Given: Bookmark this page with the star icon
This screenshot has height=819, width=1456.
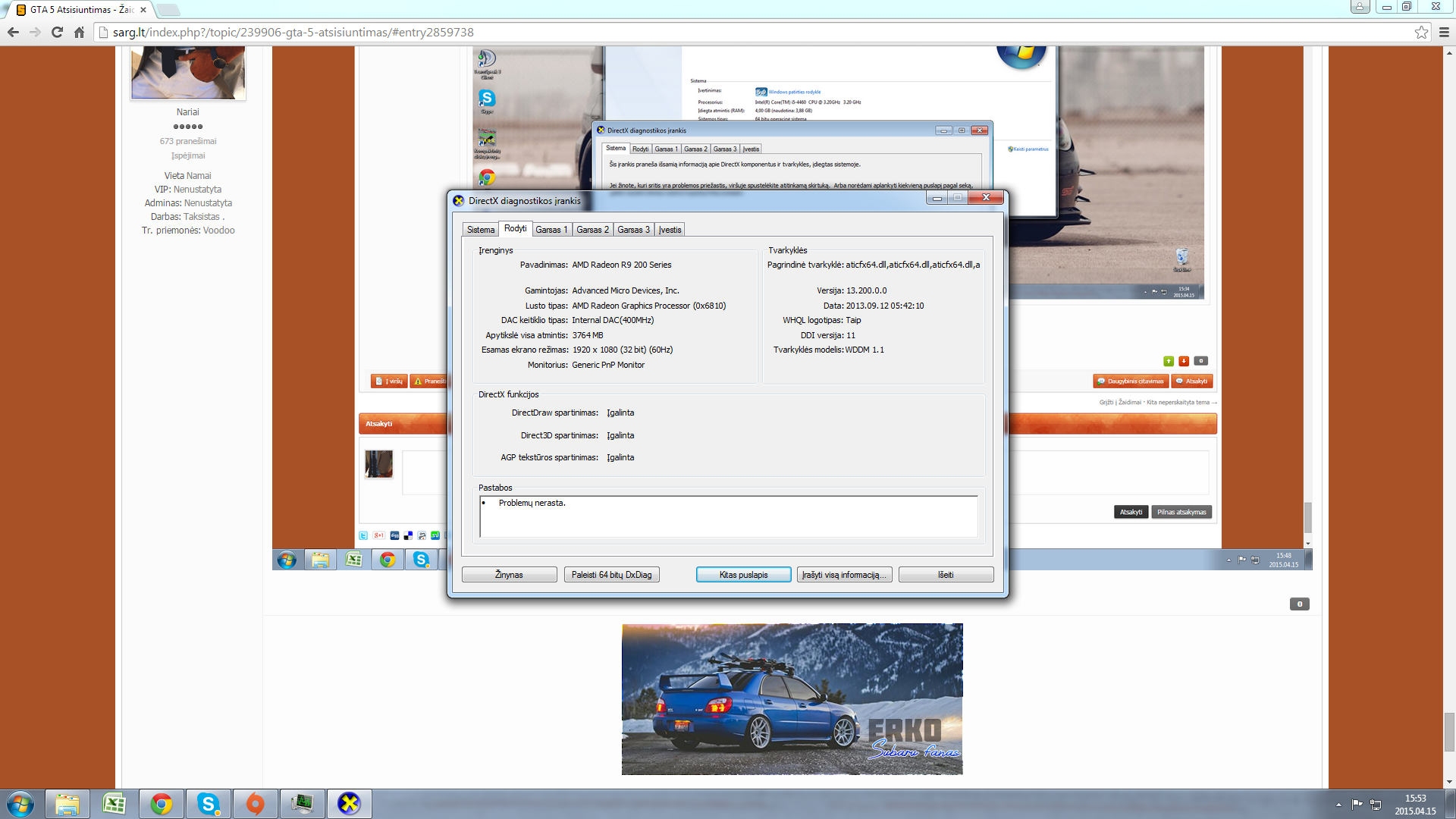Looking at the screenshot, I should (x=1421, y=33).
